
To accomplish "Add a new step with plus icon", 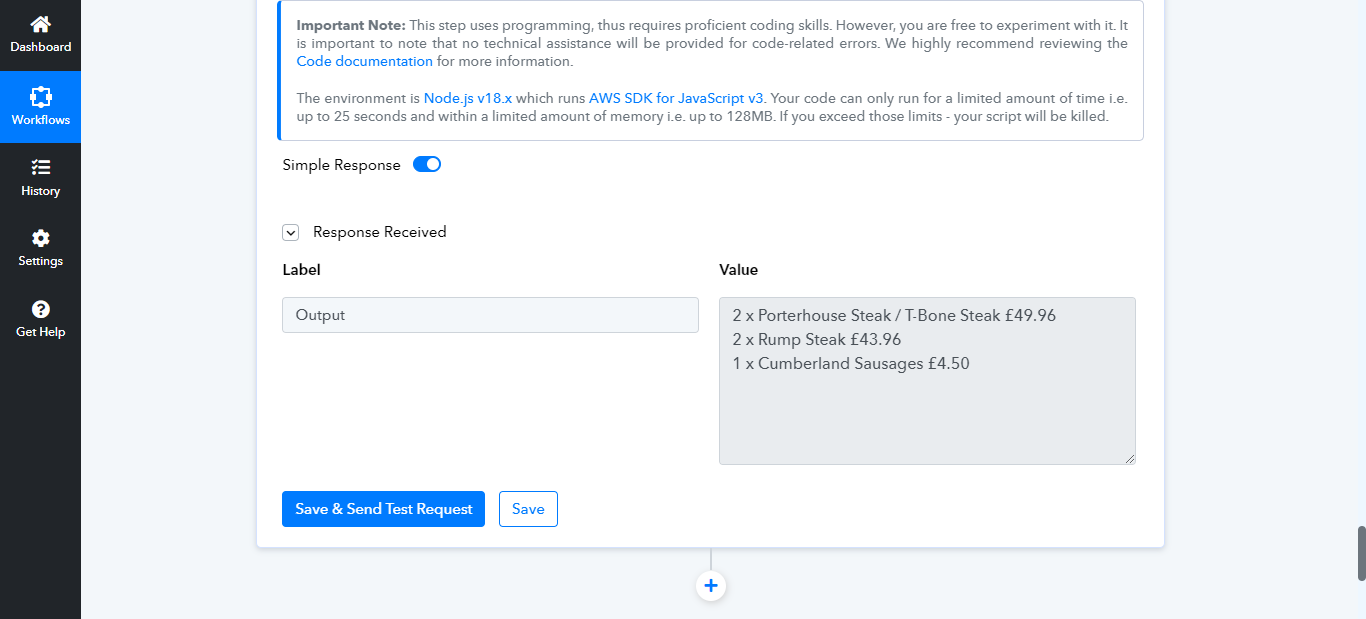I will pyautogui.click(x=711, y=586).
